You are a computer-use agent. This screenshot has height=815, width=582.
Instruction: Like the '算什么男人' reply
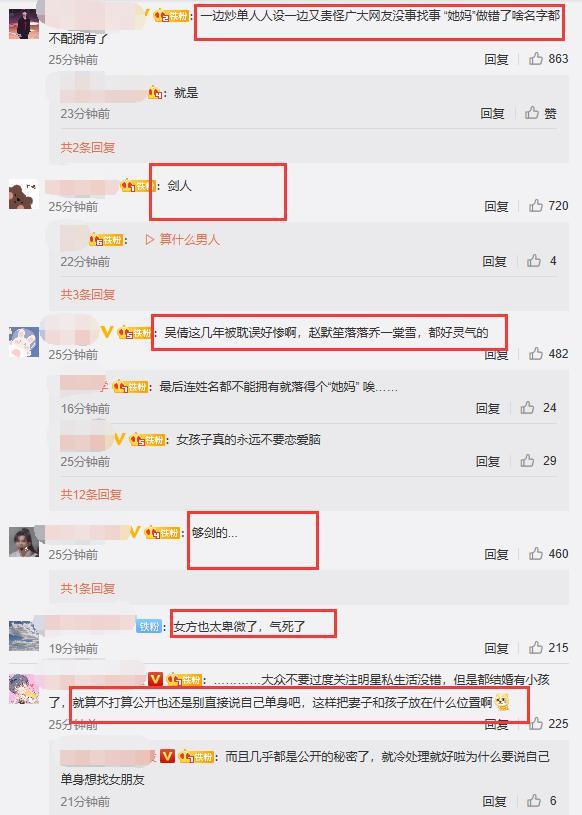tap(534, 260)
